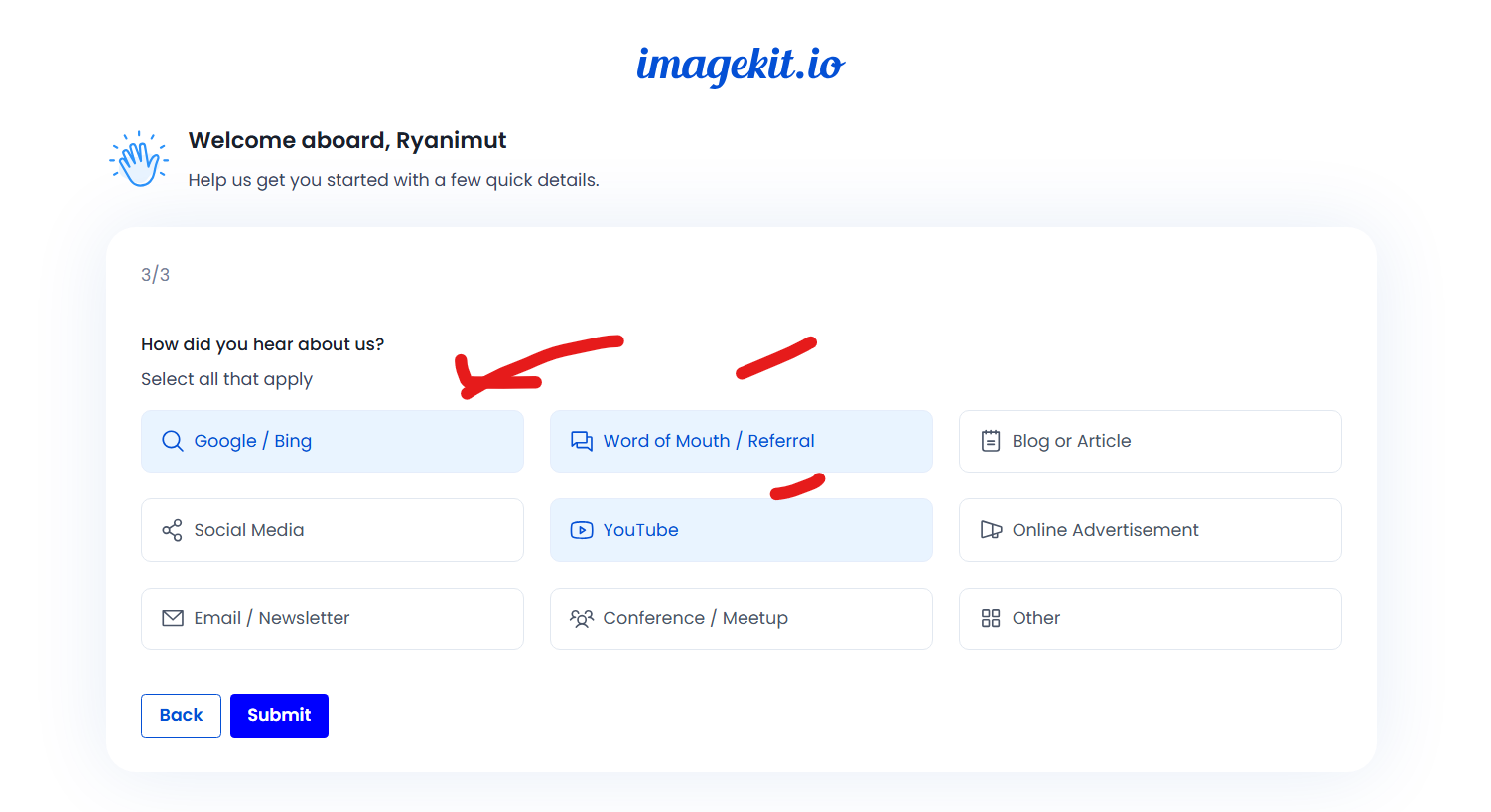This screenshot has width=1491, height=812.
Task: Click the play button icon on YouTube
Action: (x=582, y=529)
